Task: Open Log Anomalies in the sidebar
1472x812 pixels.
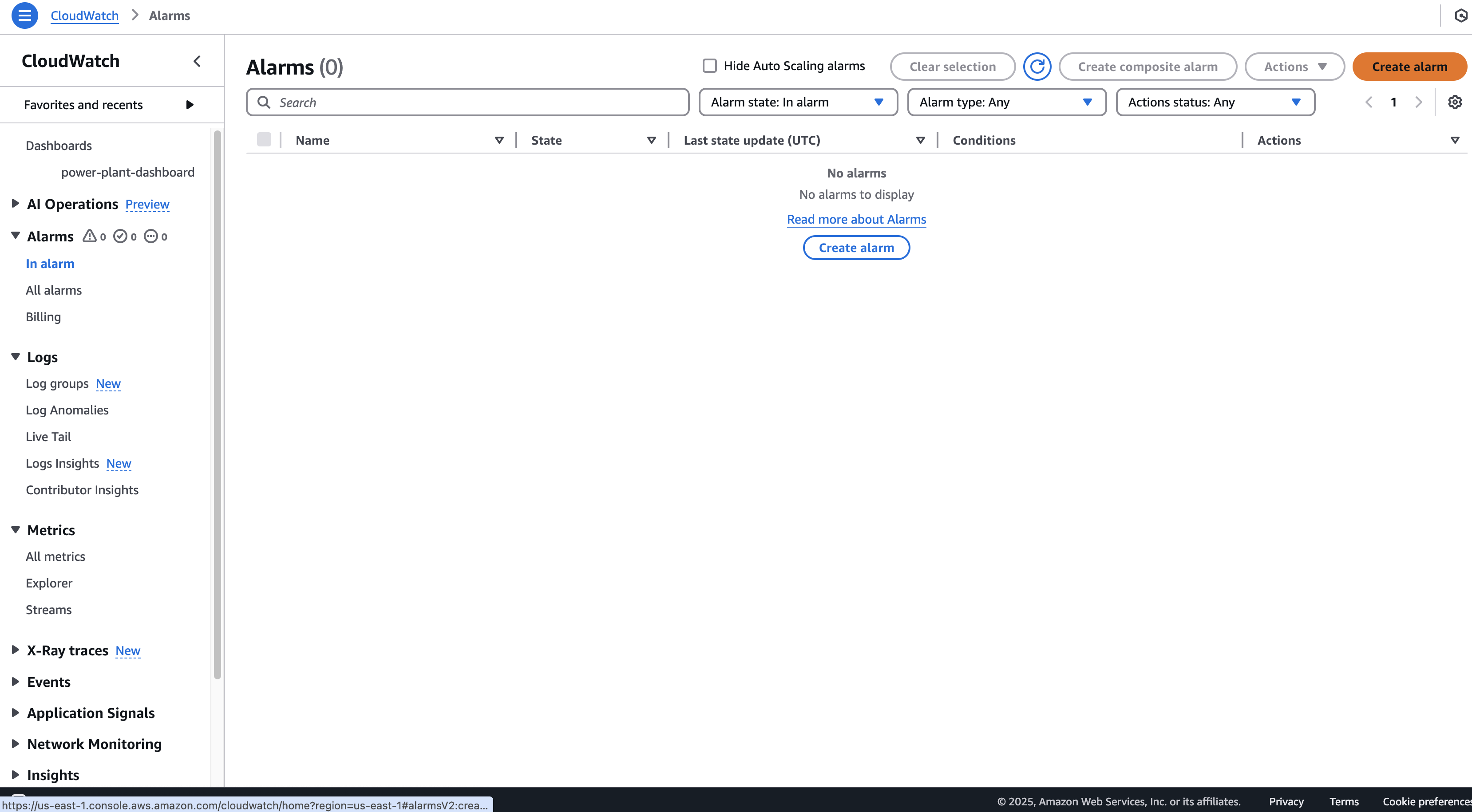Action: [67, 410]
